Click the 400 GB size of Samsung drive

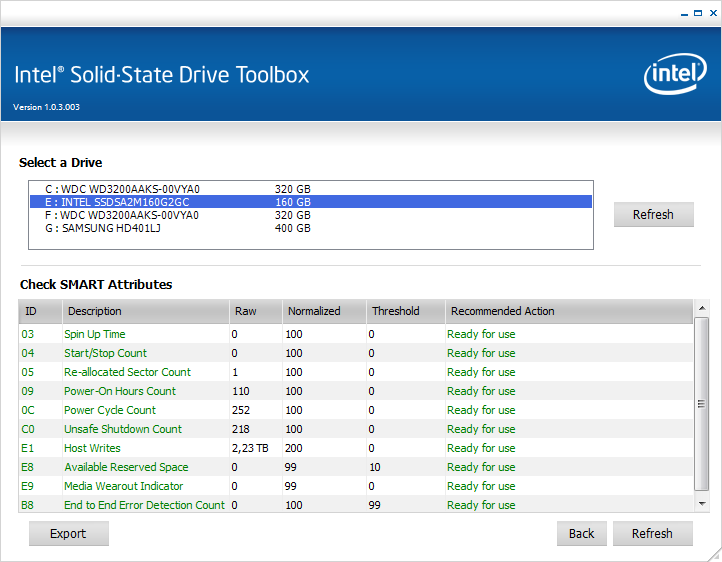point(293,228)
